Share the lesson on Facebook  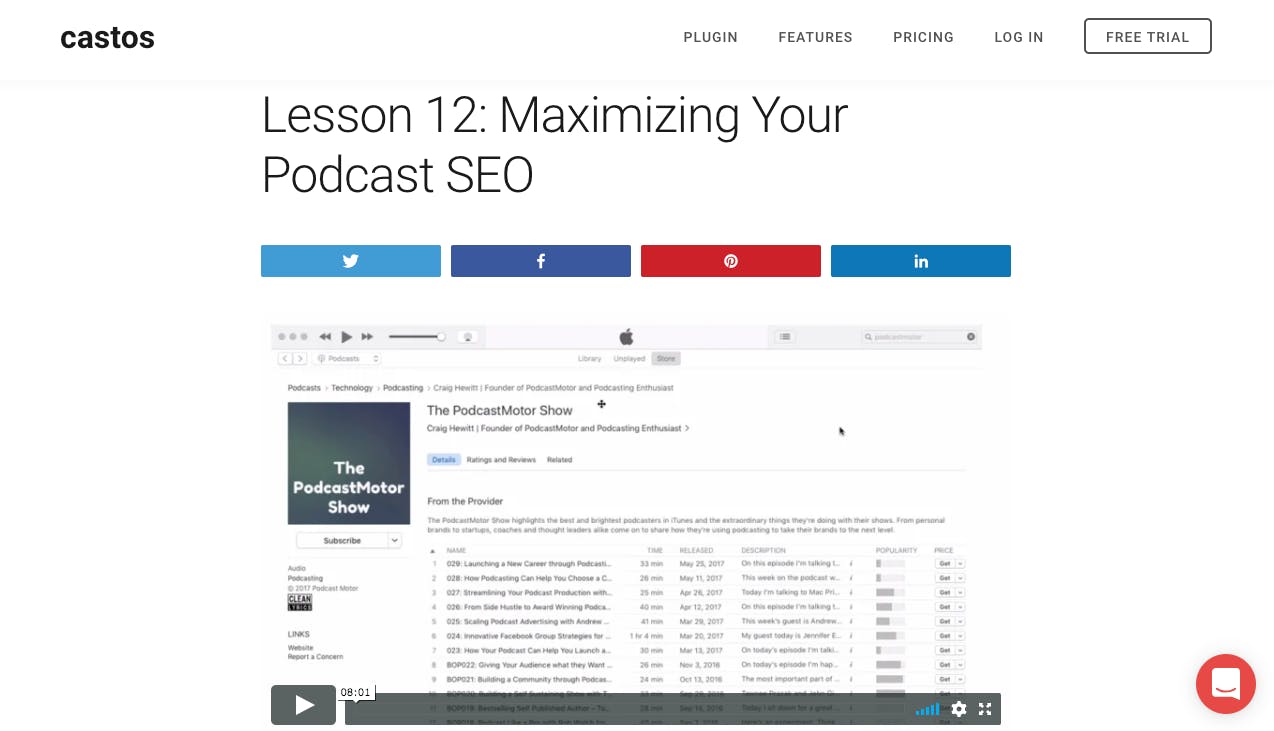click(540, 261)
